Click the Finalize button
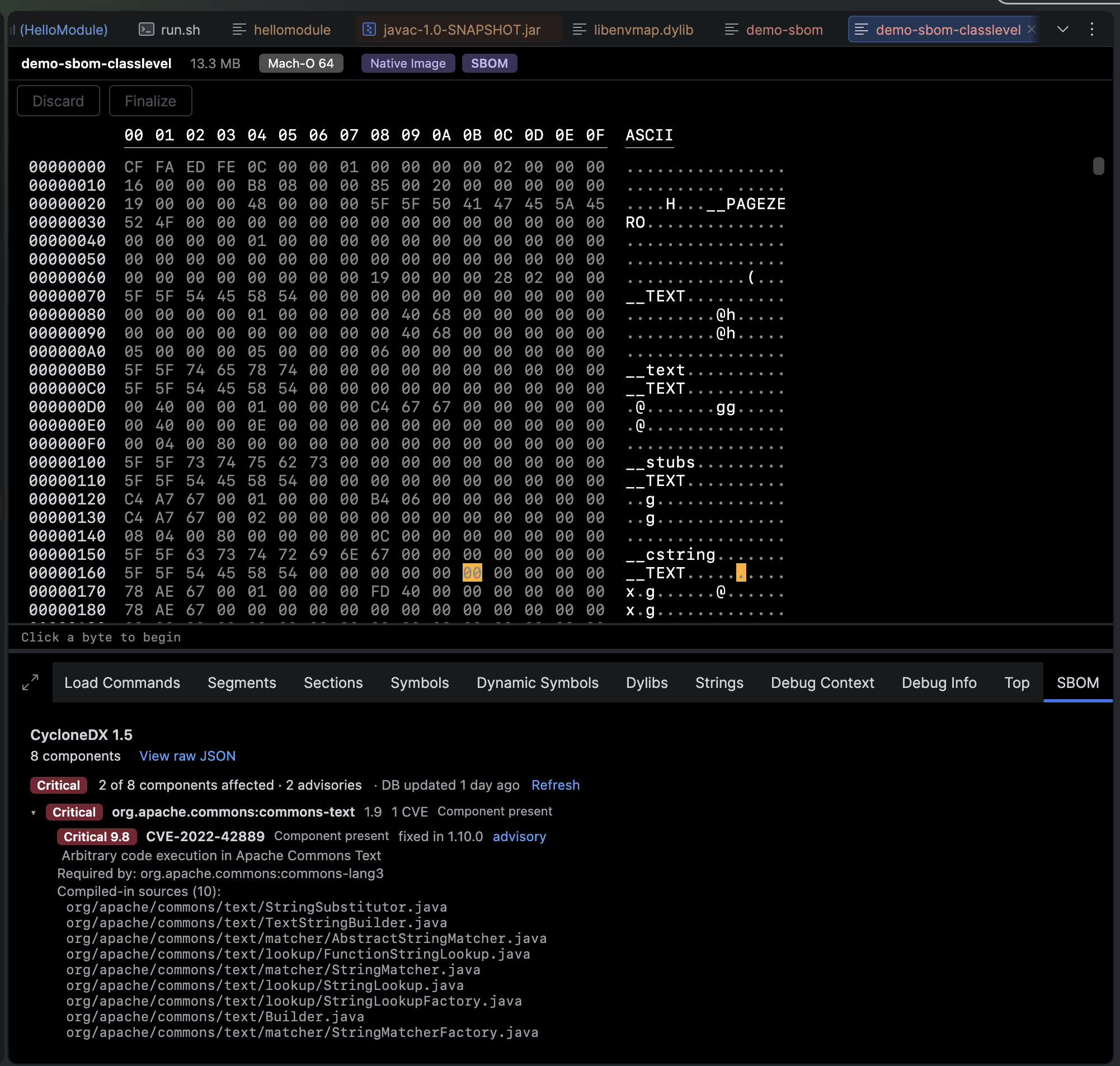 150,101
